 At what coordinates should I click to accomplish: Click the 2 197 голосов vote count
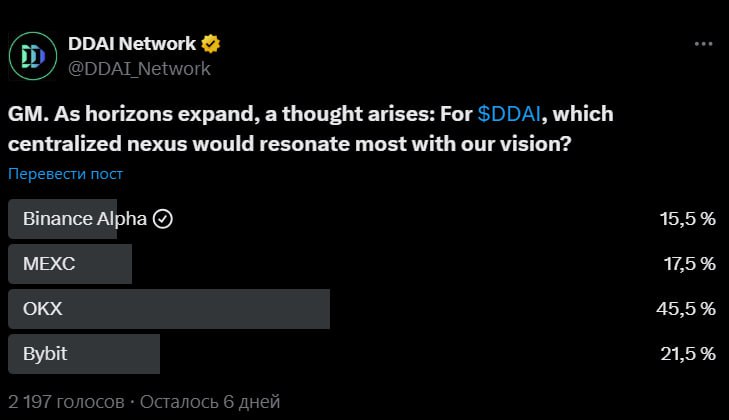tap(66, 401)
